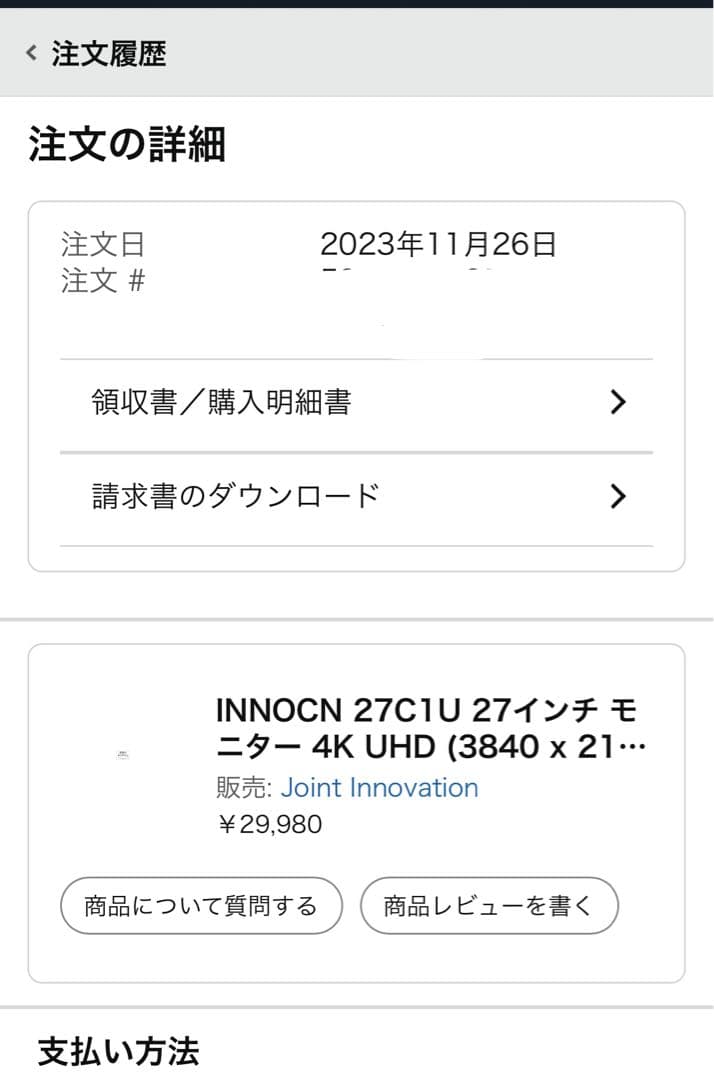Tap the price ¥29,980 text

(x=271, y=824)
